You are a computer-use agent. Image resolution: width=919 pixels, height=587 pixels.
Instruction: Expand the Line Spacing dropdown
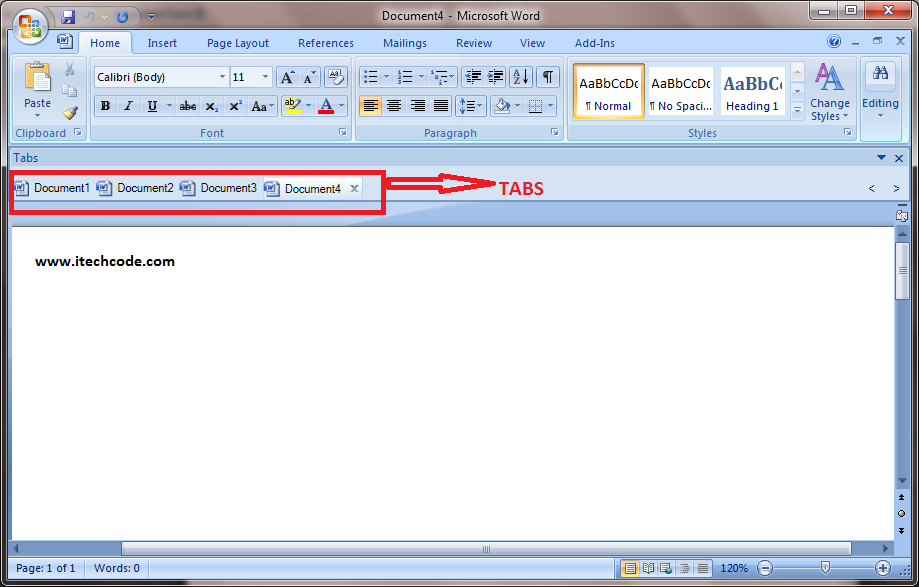tap(471, 106)
